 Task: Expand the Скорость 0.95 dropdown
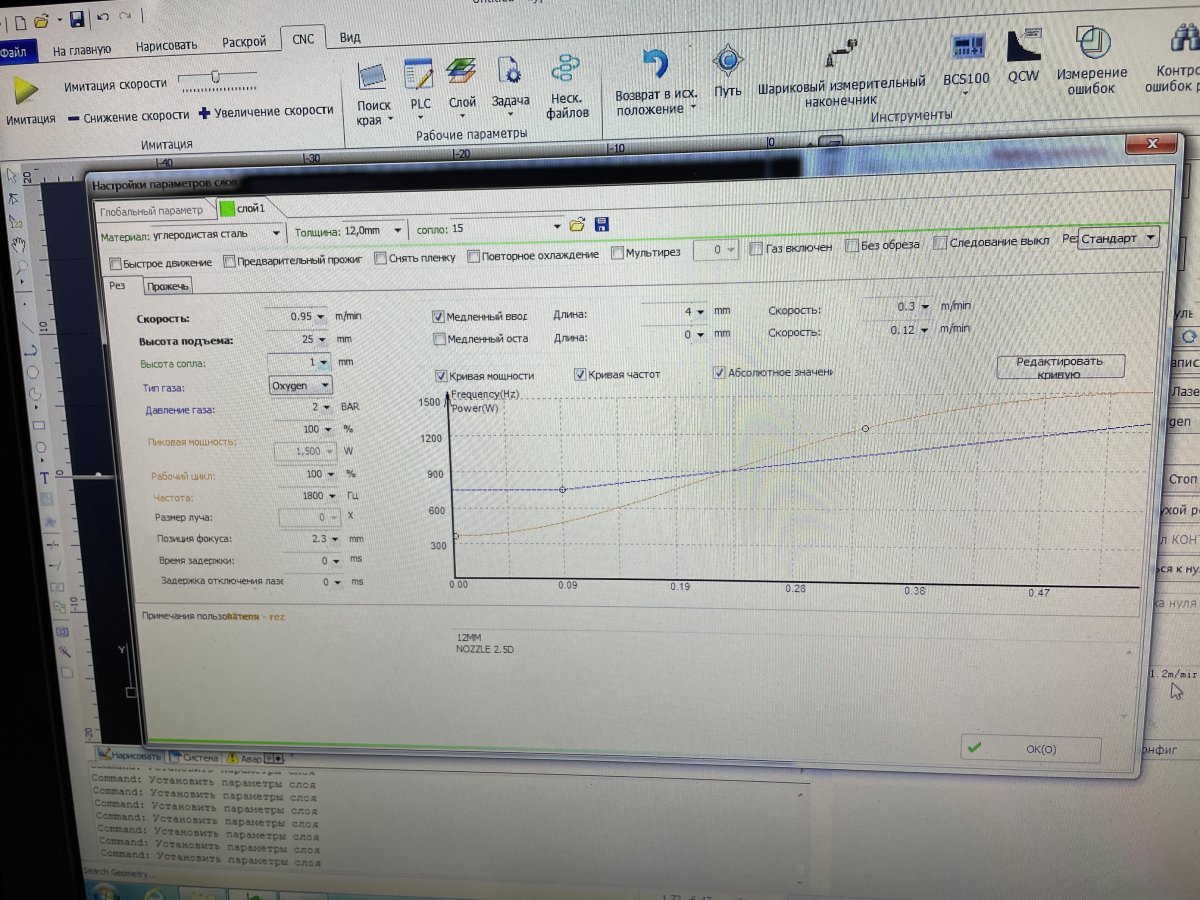321,317
